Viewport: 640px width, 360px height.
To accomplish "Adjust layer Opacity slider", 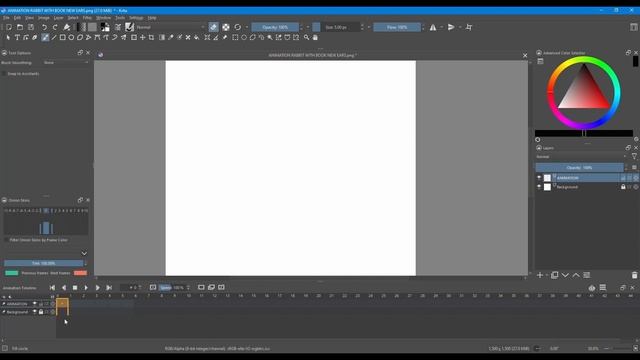I will (579, 168).
